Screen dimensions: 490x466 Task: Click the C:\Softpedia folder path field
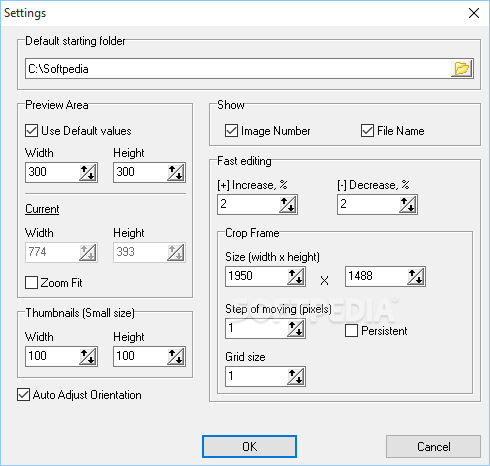(x=238, y=69)
